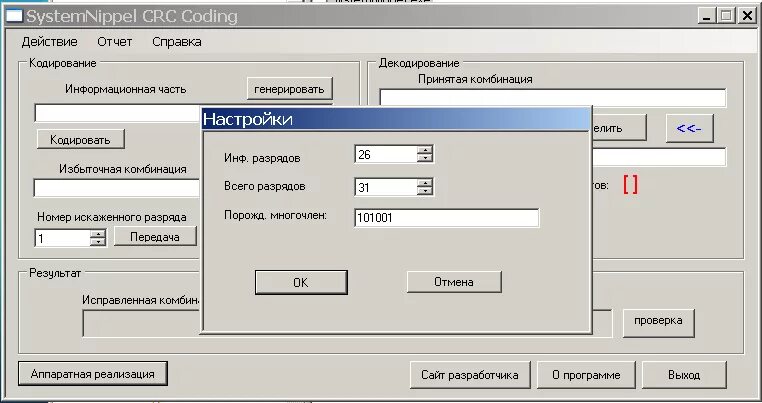Click the Порожд. многочлен label
The height and width of the screenshot is (403, 762).
(275, 215)
